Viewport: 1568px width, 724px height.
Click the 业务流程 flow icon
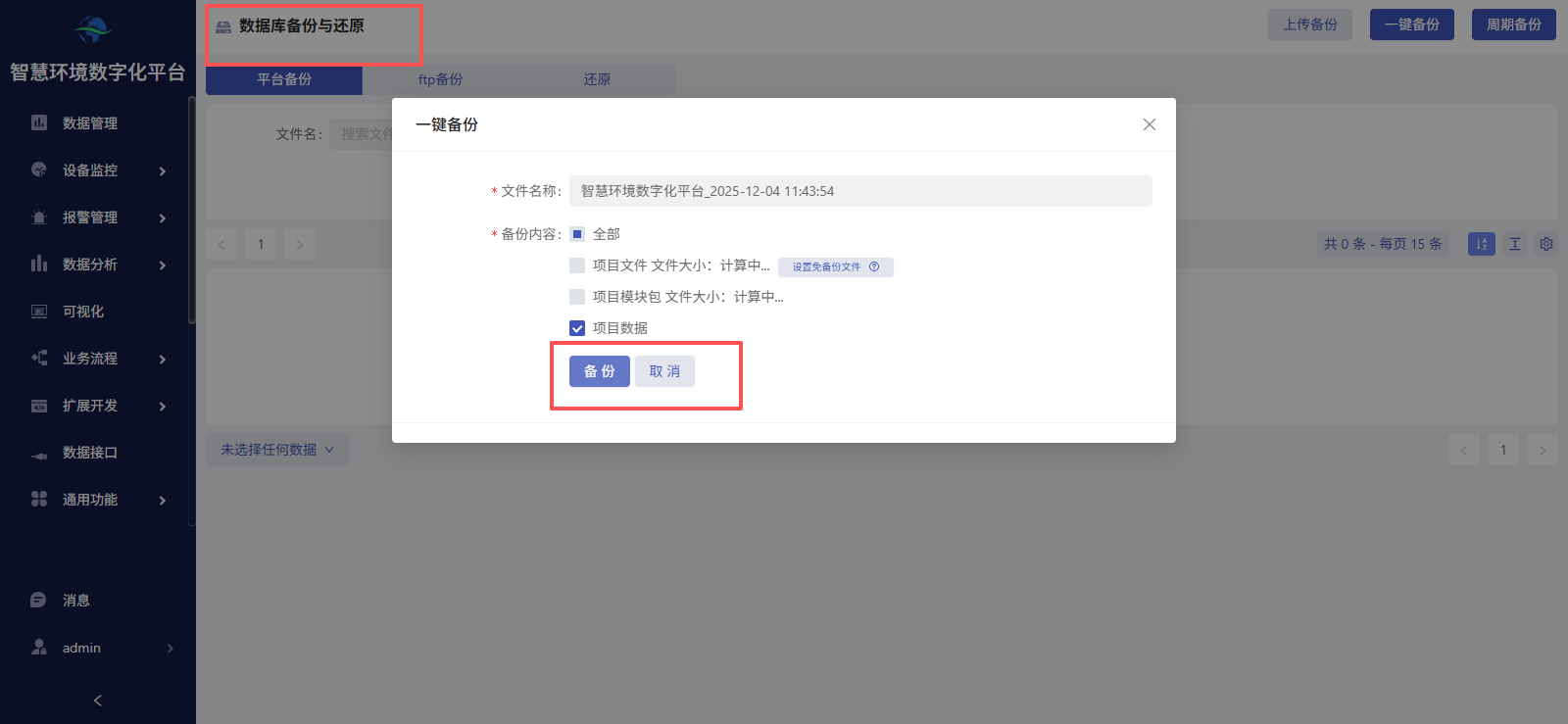click(39, 358)
